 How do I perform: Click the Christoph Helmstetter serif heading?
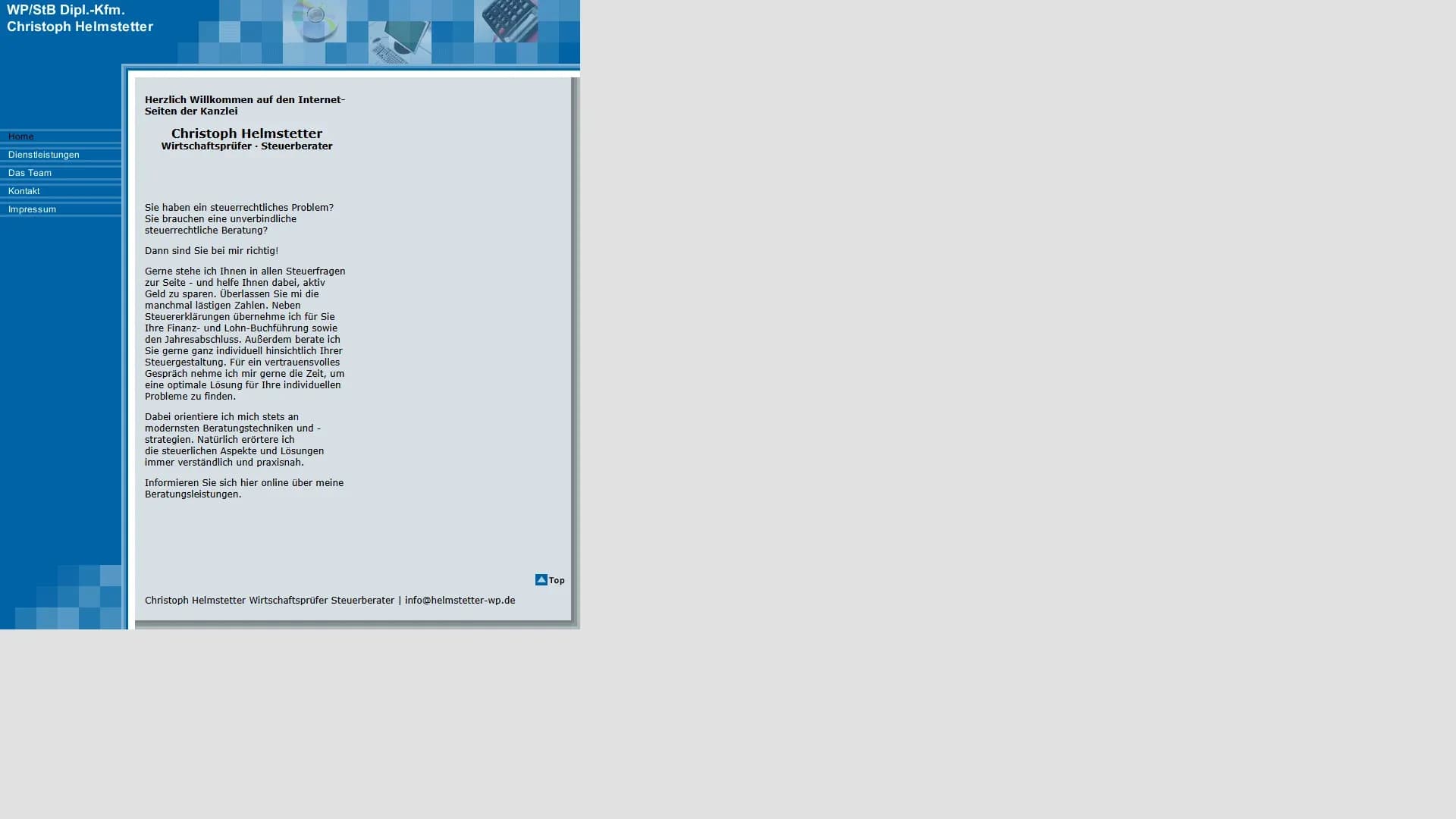pyautogui.click(x=246, y=133)
